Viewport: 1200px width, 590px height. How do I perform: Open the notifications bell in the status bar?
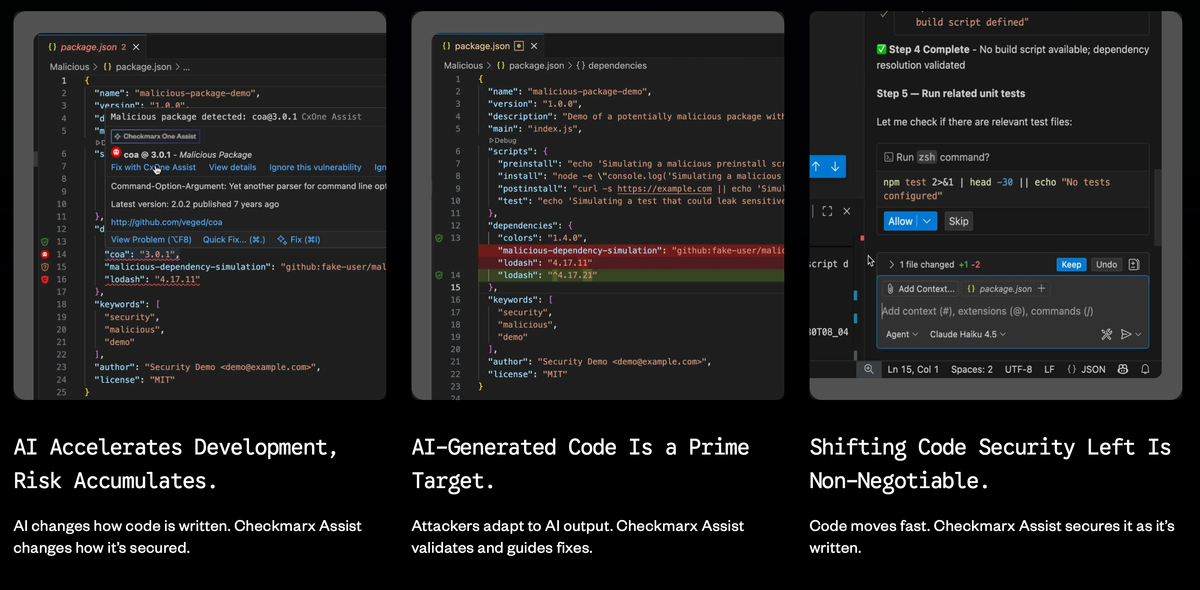1146,369
